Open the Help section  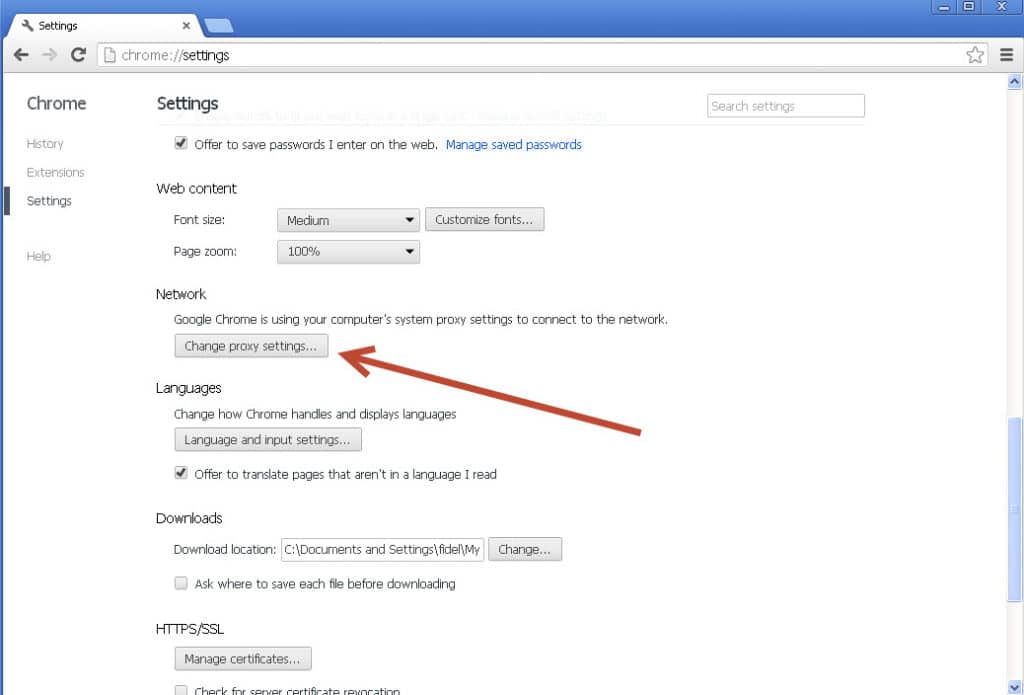tap(38, 256)
